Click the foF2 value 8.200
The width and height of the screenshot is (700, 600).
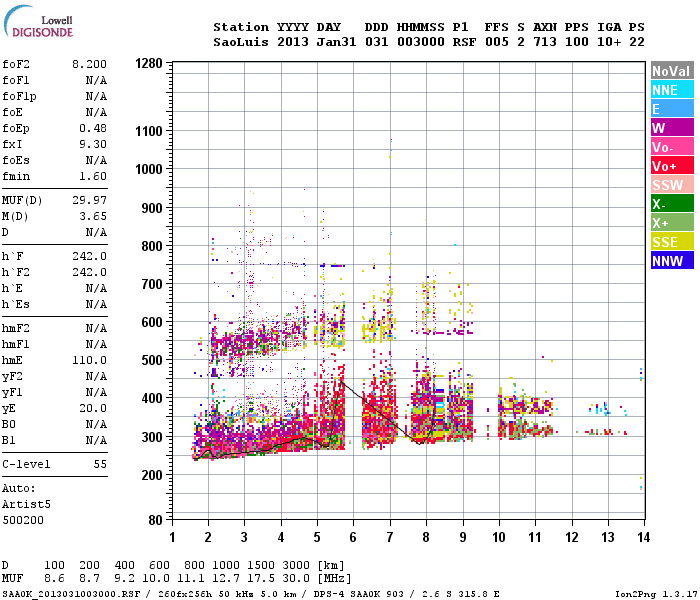(x=89, y=64)
